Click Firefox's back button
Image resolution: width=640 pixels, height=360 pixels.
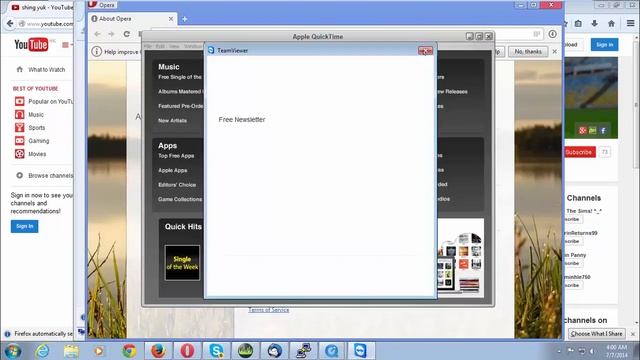click(x=10, y=24)
